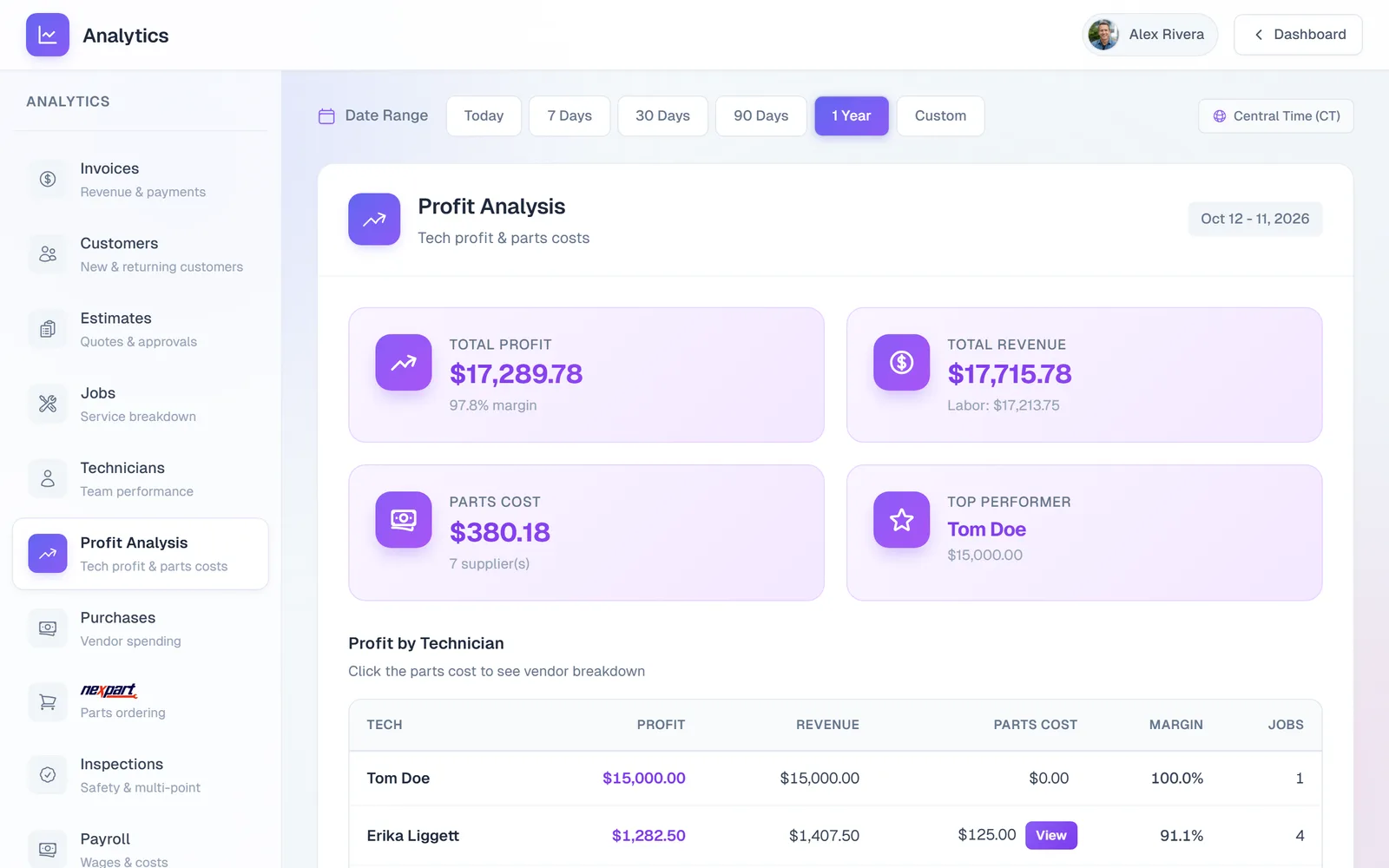Click the $380.18 parts cost figure
Viewport: 1389px width, 868px height.
tap(500, 532)
